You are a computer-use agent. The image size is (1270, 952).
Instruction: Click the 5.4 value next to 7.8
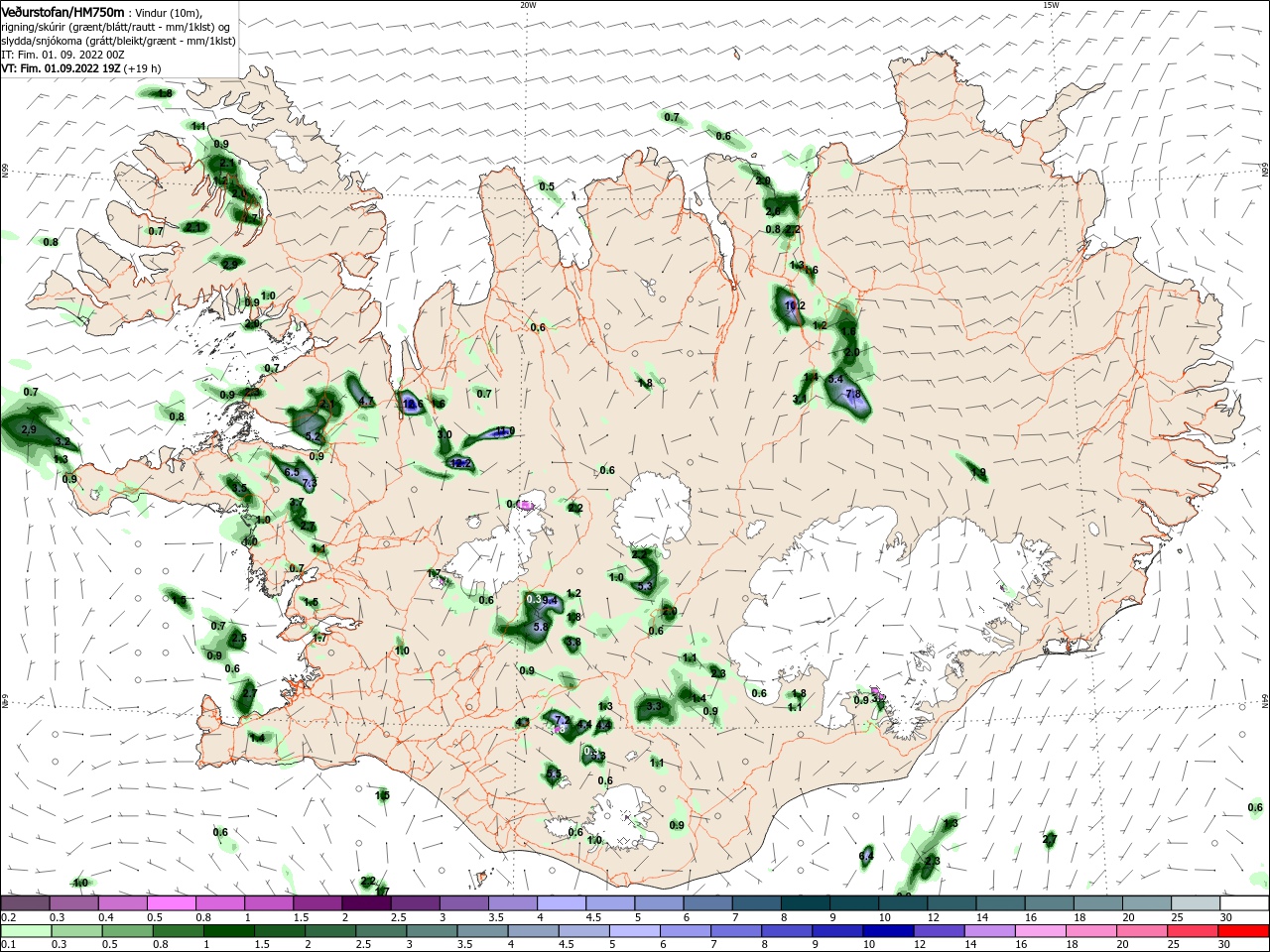835,380
